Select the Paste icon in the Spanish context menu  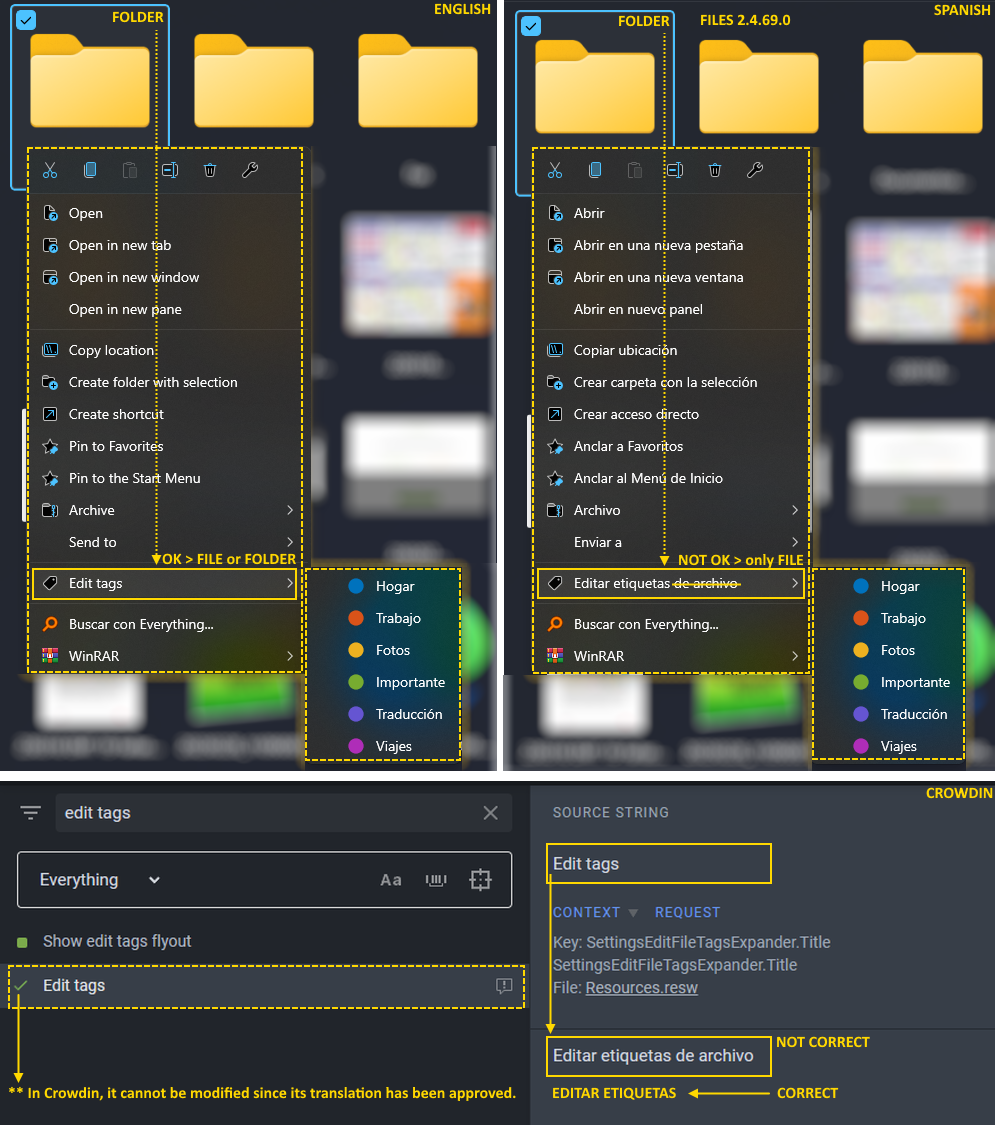(634, 169)
